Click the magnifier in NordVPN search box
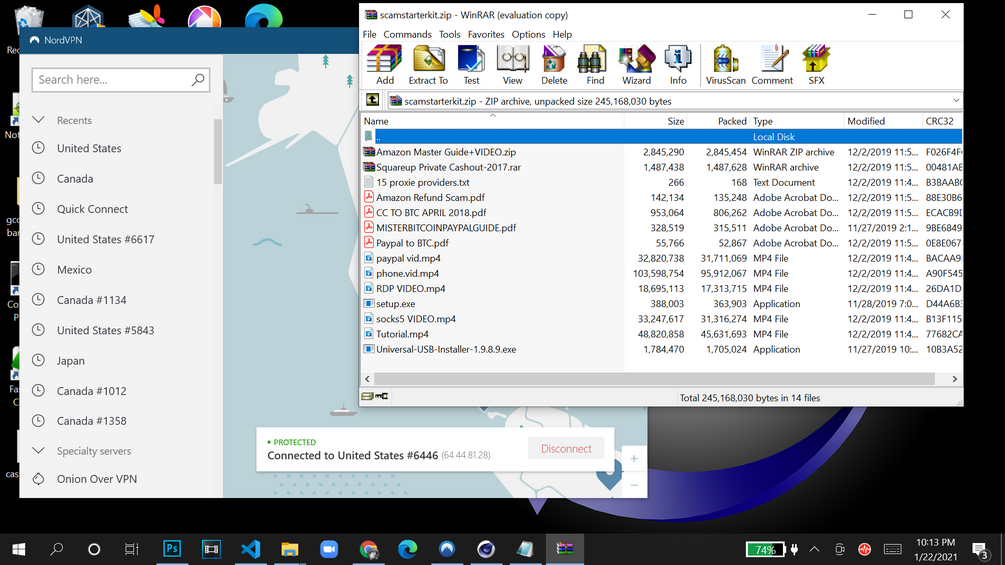The height and width of the screenshot is (565, 1005). [x=198, y=79]
